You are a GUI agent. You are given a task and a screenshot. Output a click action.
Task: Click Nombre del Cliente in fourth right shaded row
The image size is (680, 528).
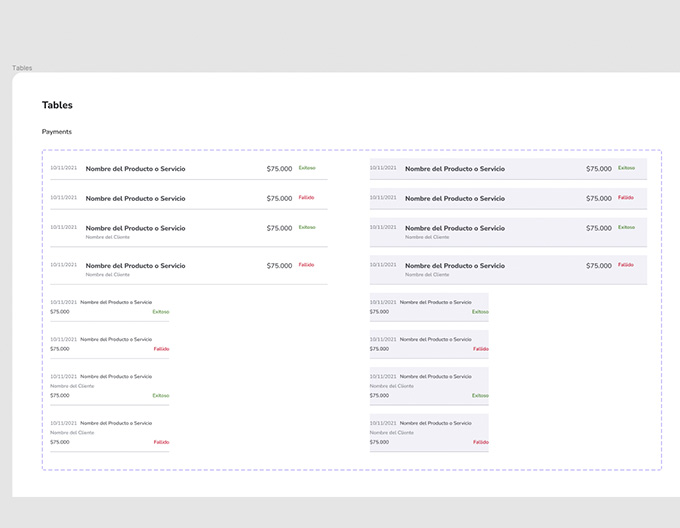427,275
